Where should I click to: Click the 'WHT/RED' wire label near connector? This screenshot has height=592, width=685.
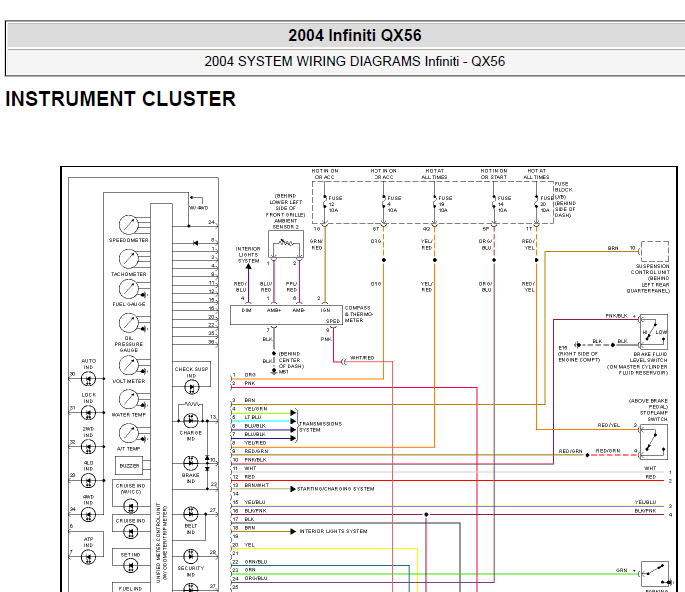(362, 358)
